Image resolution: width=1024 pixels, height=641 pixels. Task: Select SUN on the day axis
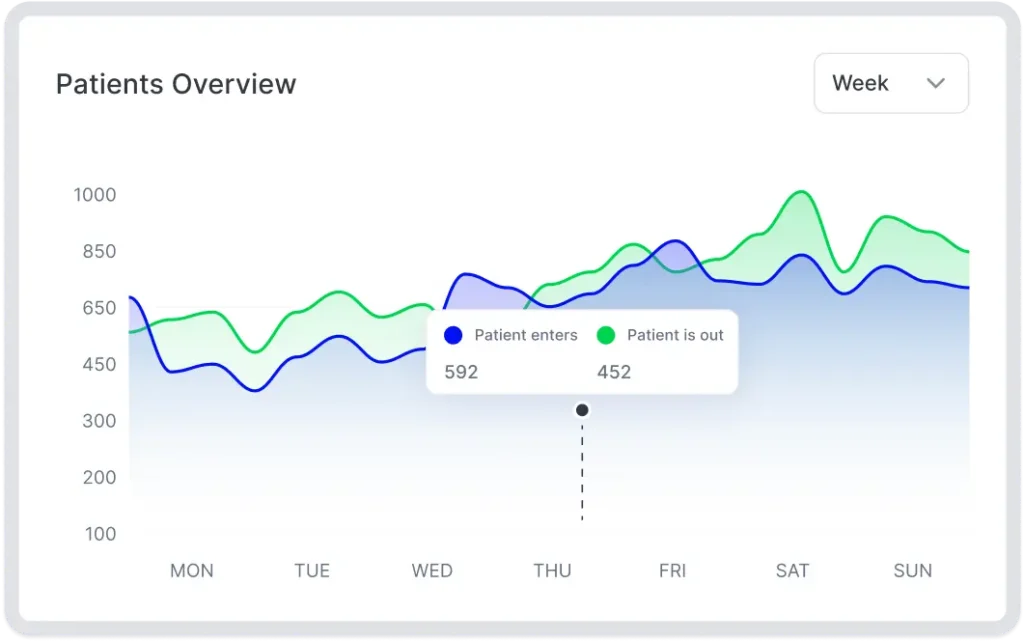click(912, 571)
